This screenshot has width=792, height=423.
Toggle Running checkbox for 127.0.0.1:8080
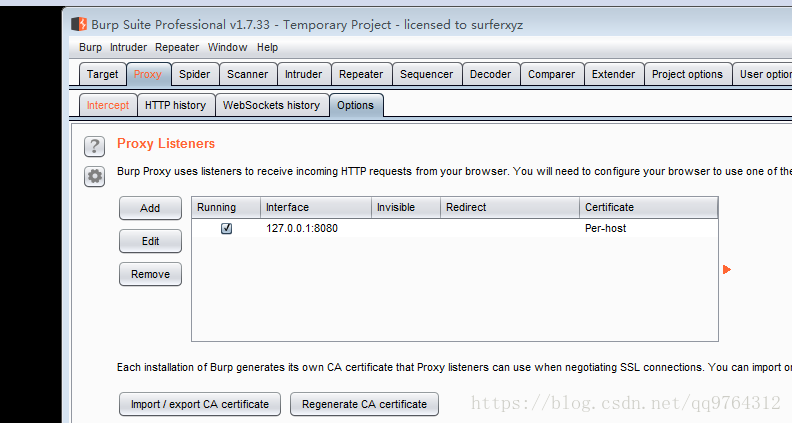(226, 228)
